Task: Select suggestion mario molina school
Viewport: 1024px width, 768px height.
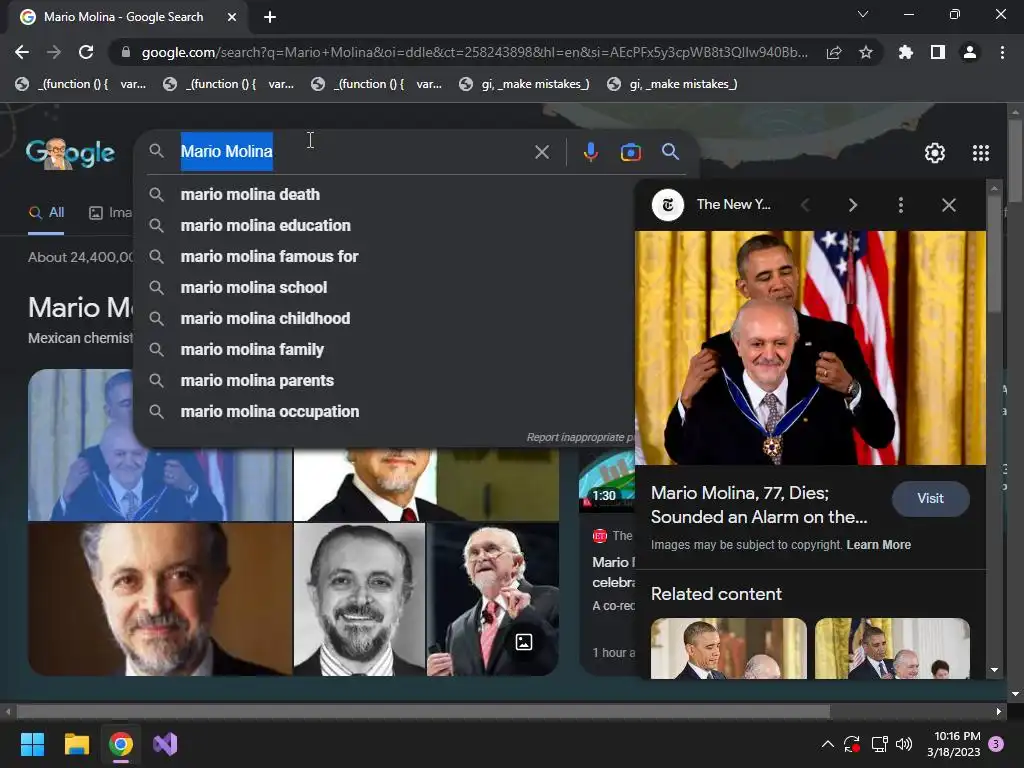Action: coord(385,287)
